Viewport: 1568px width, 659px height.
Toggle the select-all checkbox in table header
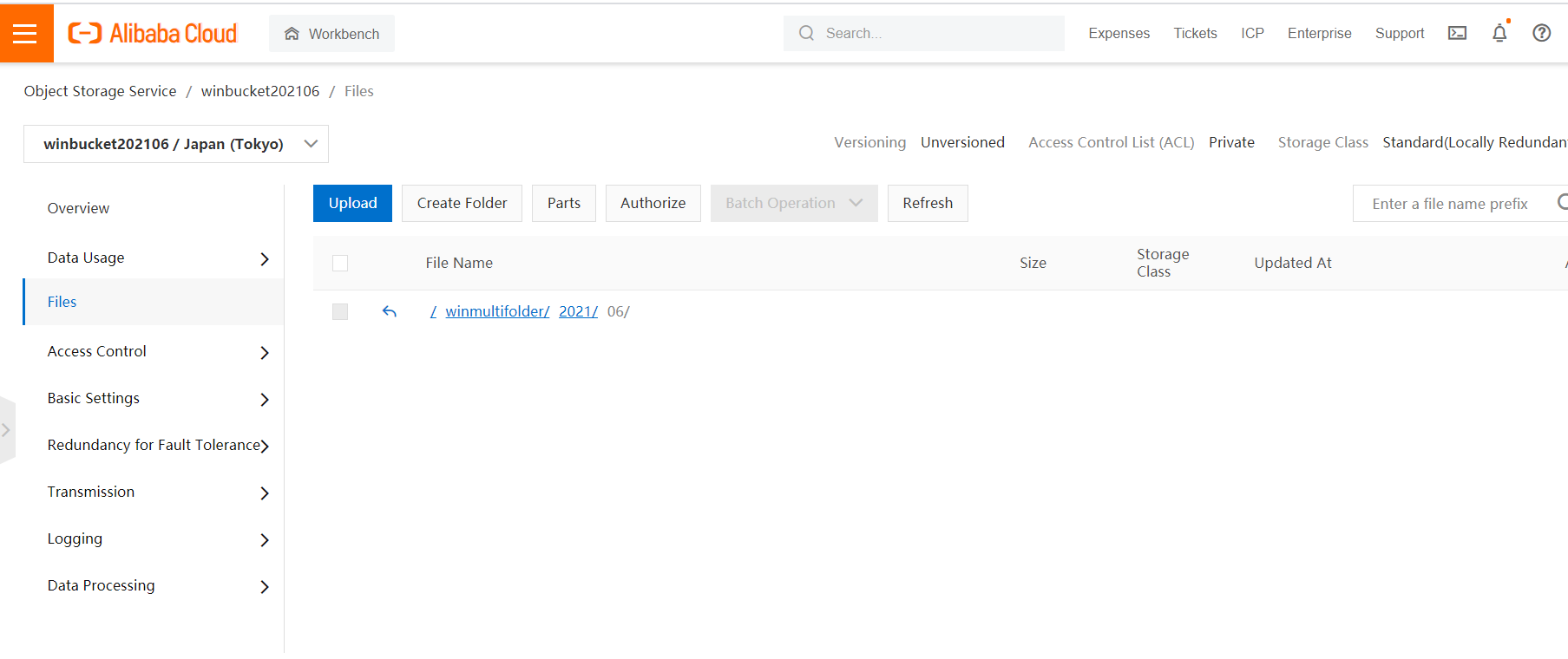pos(340,263)
